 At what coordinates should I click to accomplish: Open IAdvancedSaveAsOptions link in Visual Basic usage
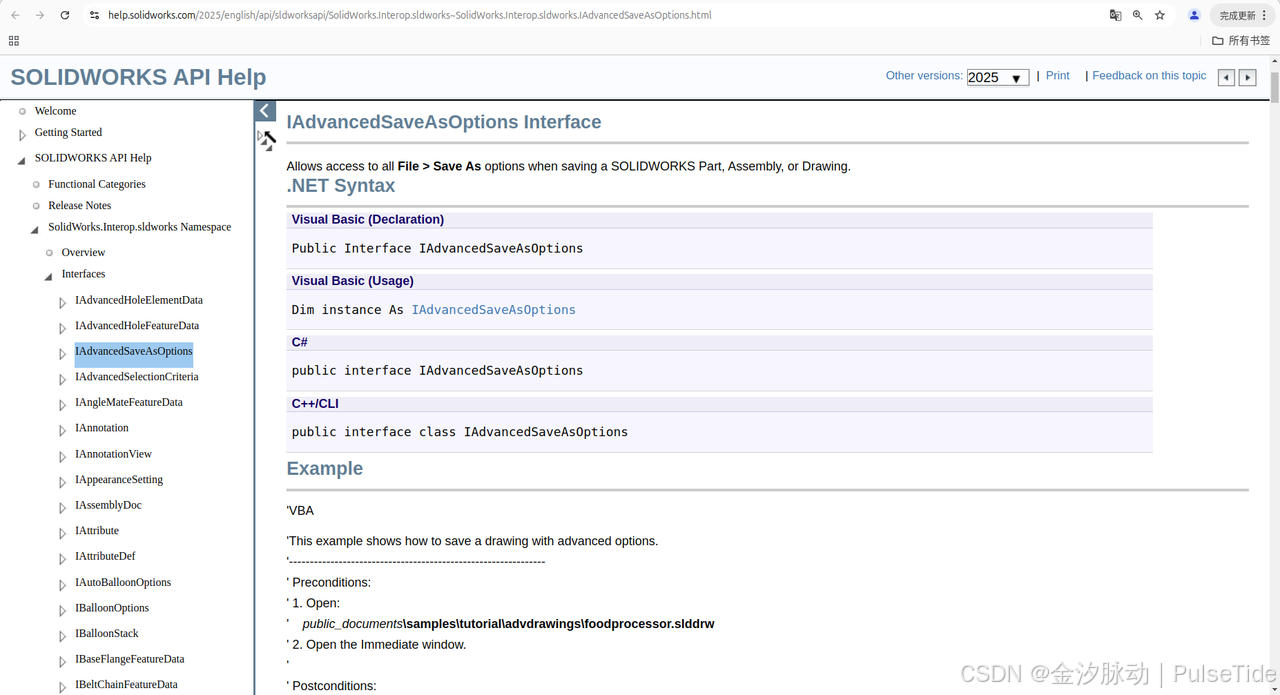coord(493,310)
